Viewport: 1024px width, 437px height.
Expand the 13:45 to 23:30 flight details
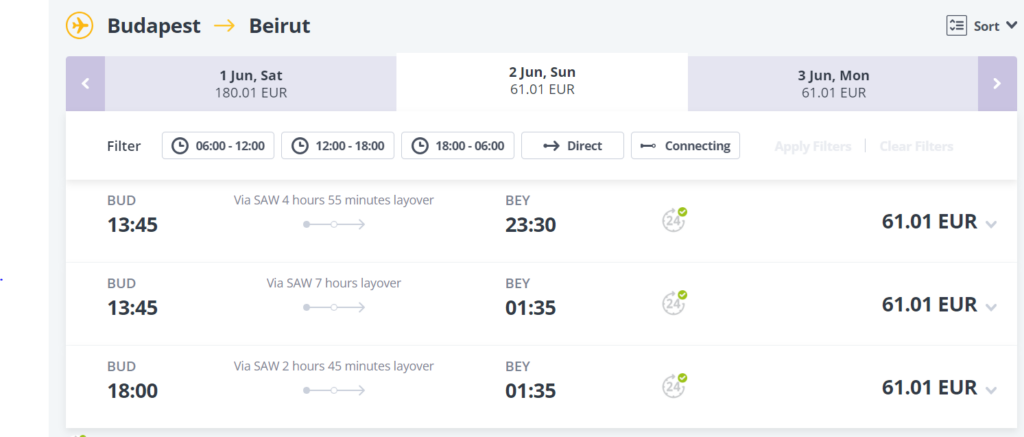click(991, 224)
